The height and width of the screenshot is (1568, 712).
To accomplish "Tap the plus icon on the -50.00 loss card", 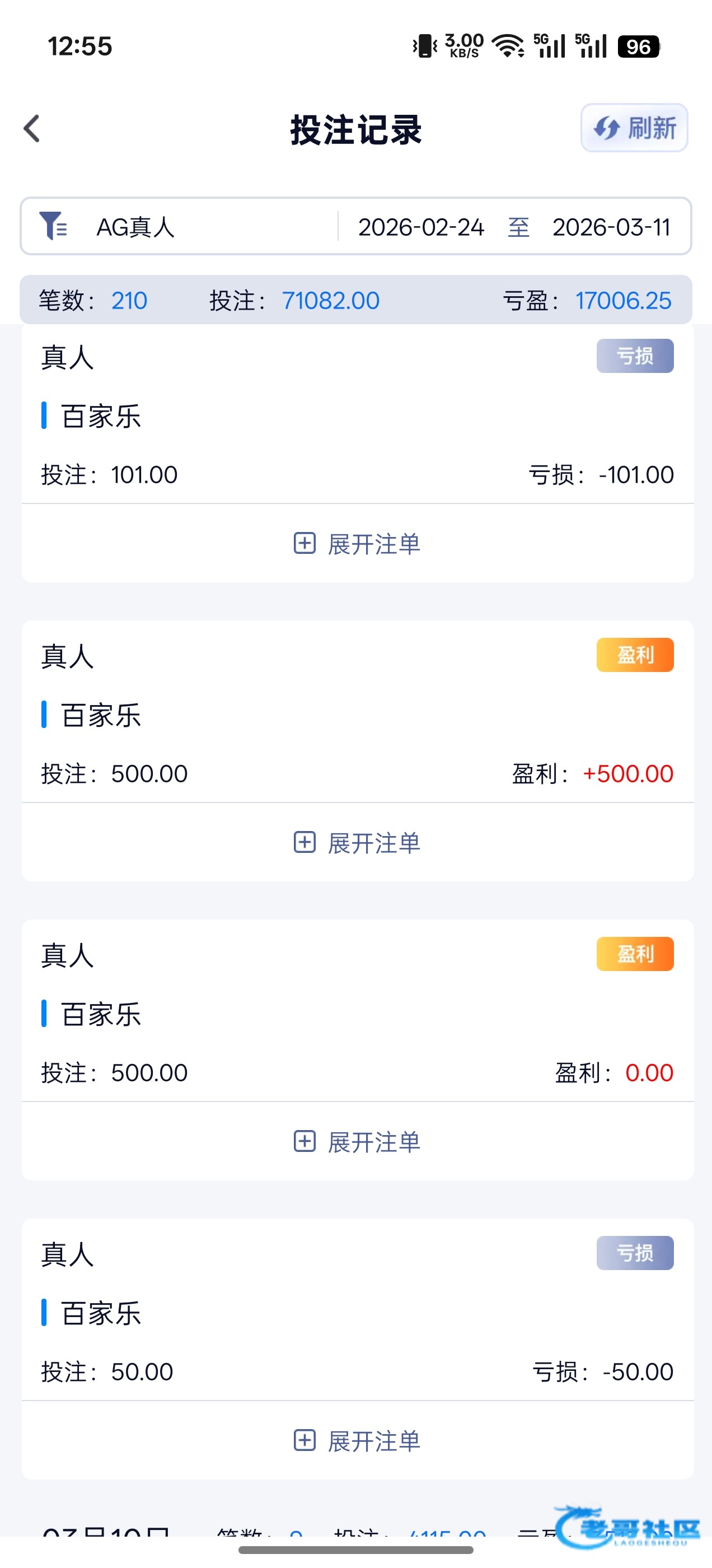I will [305, 1440].
